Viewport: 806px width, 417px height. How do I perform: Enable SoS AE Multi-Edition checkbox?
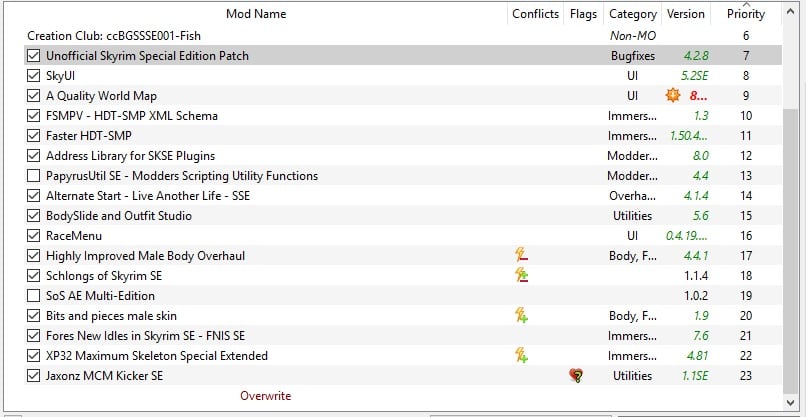[x=33, y=296]
